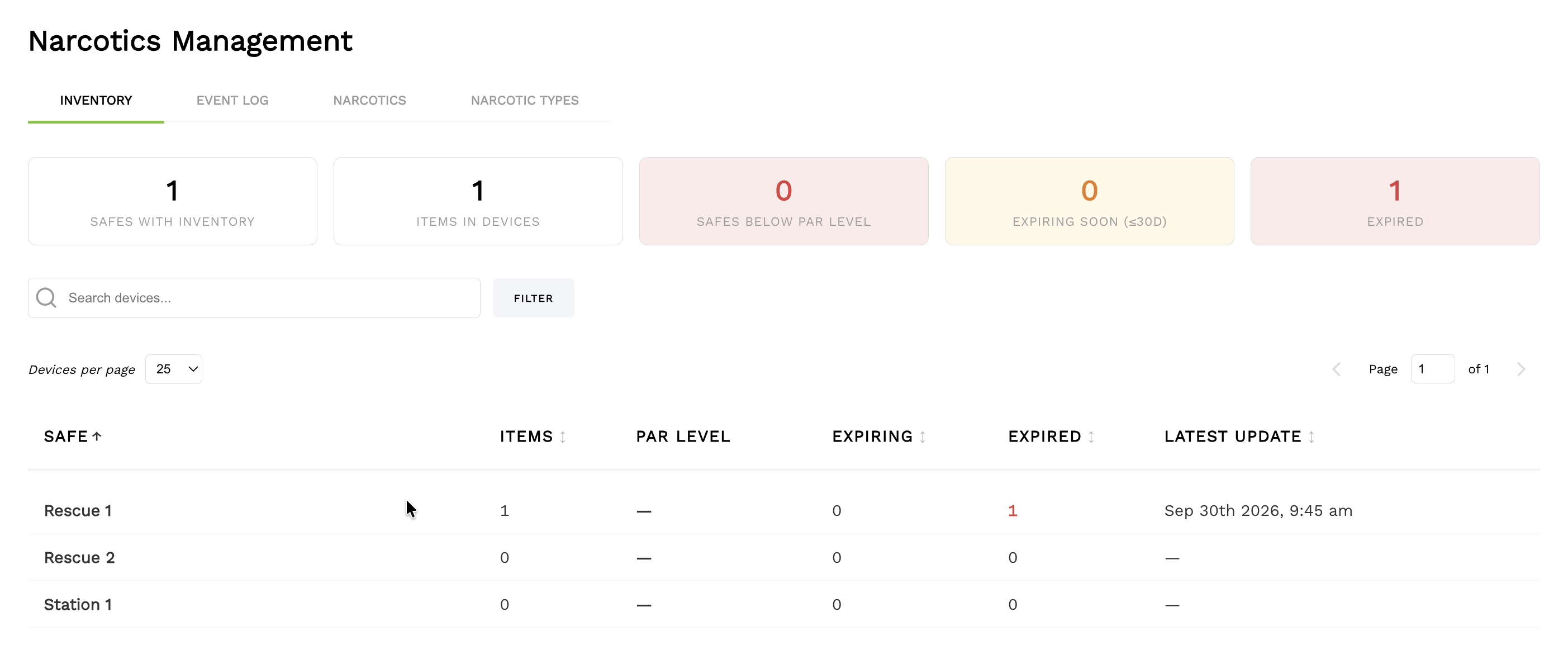Viewport: 1568px width, 645px height.
Task: Open the Station 1 safe row
Action: pyautogui.click(x=784, y=604)
